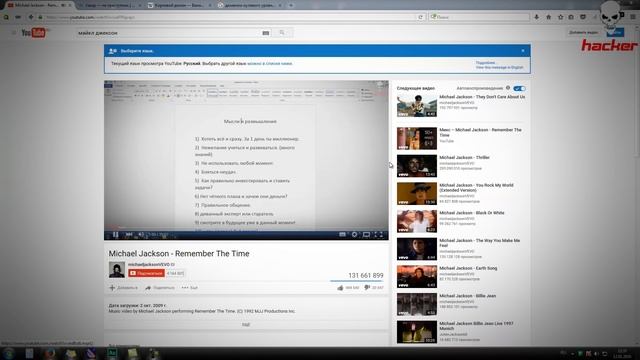
Task: Enter fullscreen from the video player
Action: click(x=378, y=234)
